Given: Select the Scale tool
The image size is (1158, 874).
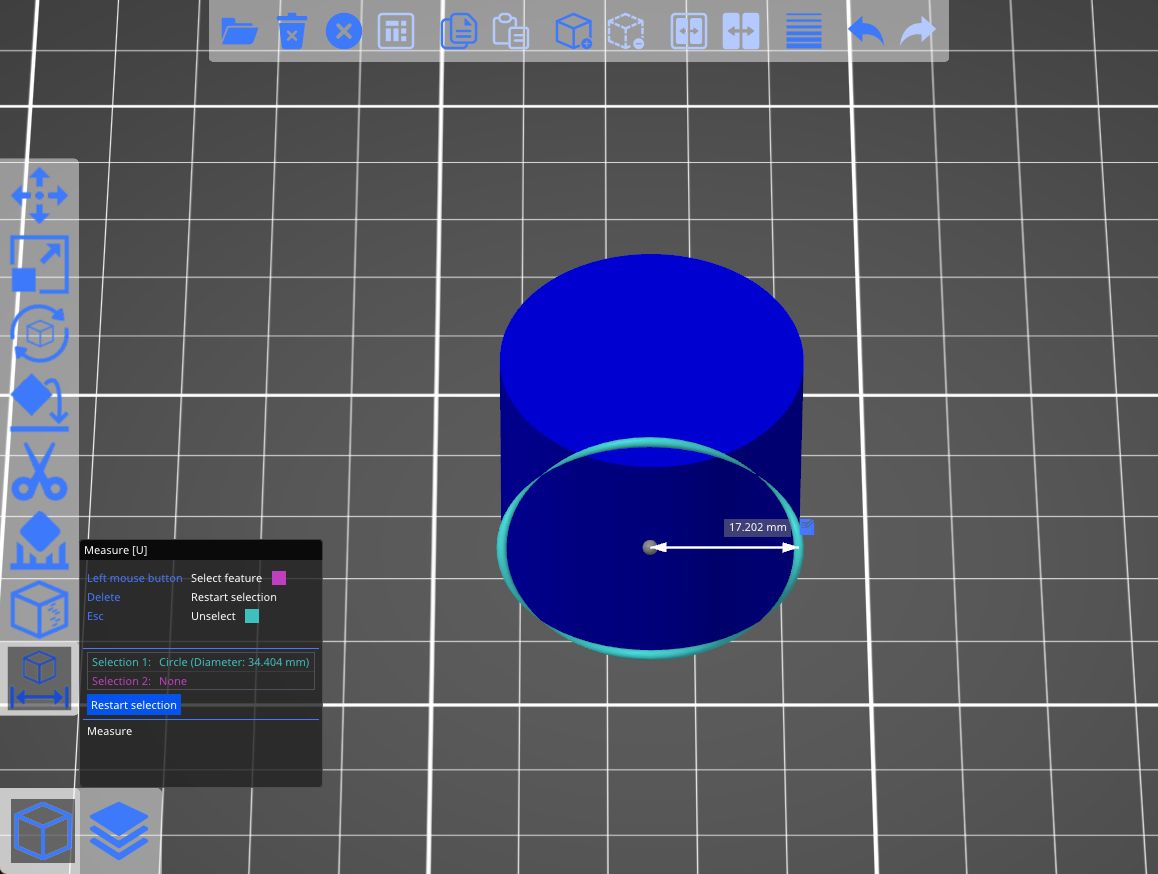Looking at the screenshot, I should tap(40, 265).
